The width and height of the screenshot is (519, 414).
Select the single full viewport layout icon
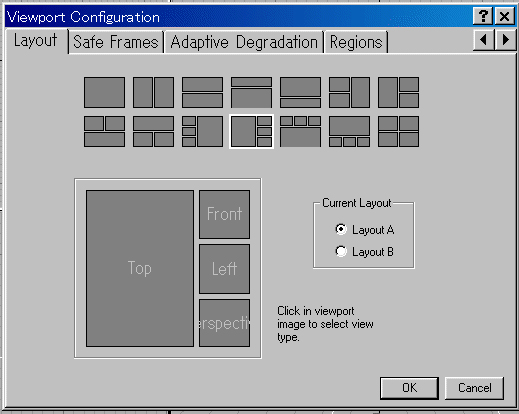[x=104, y=92]
